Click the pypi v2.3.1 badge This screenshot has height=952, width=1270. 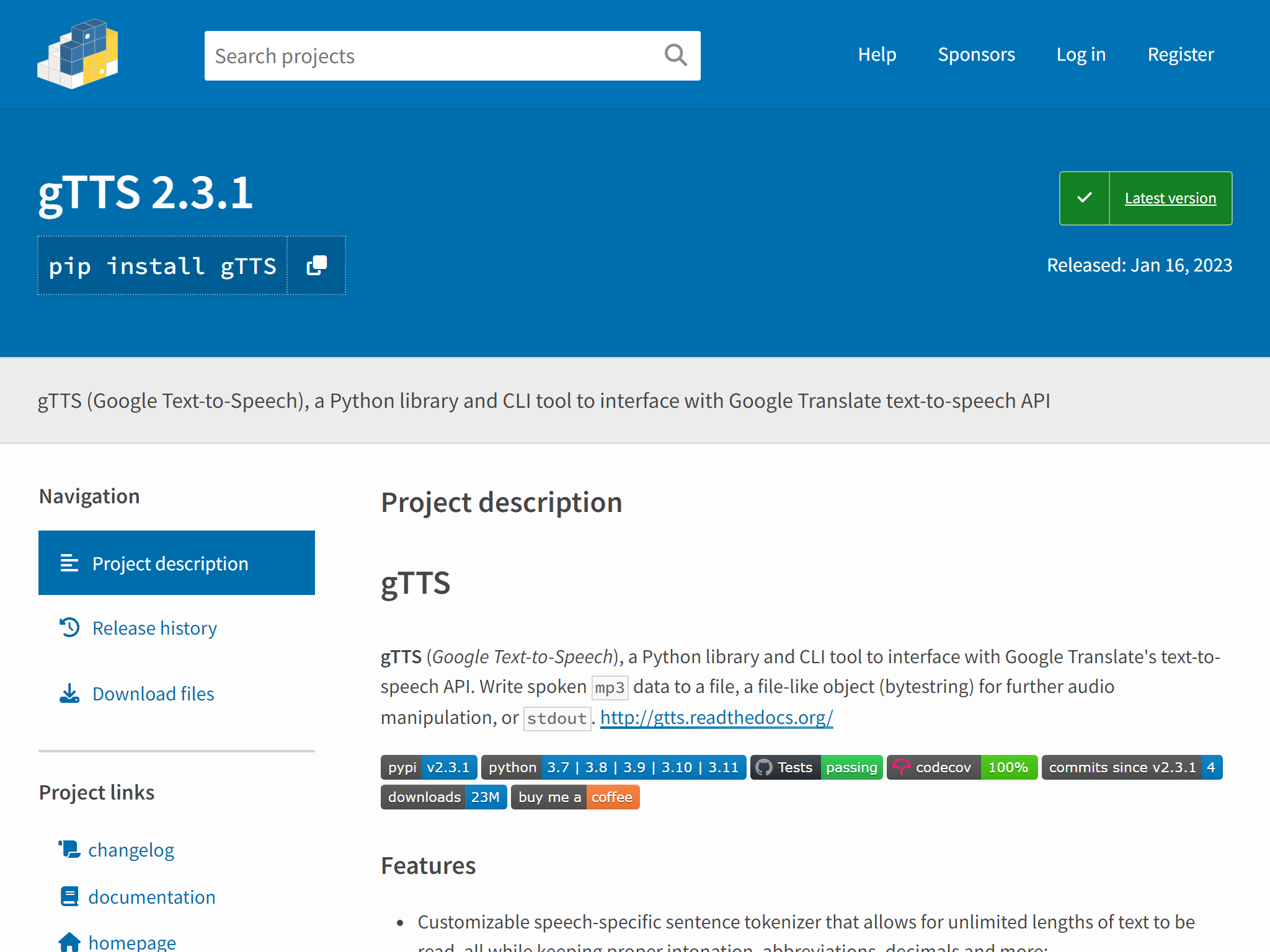coord(429,767)
